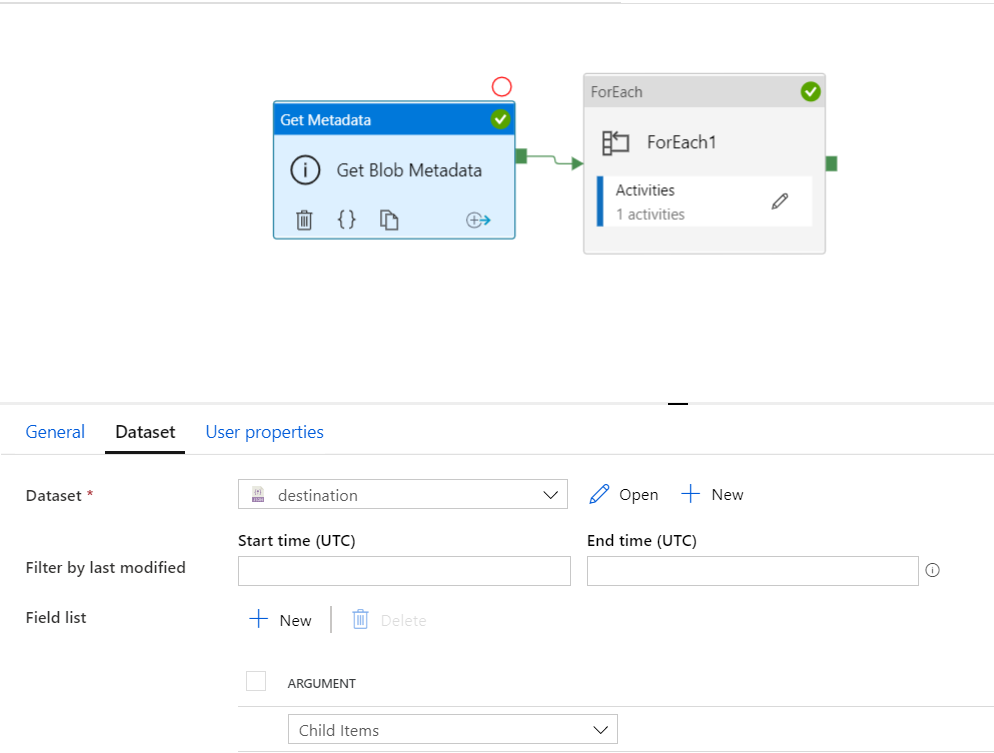Viewport: 994px width, 753px height.
Task: Create a New dataset
Action: tap(712, 495)
